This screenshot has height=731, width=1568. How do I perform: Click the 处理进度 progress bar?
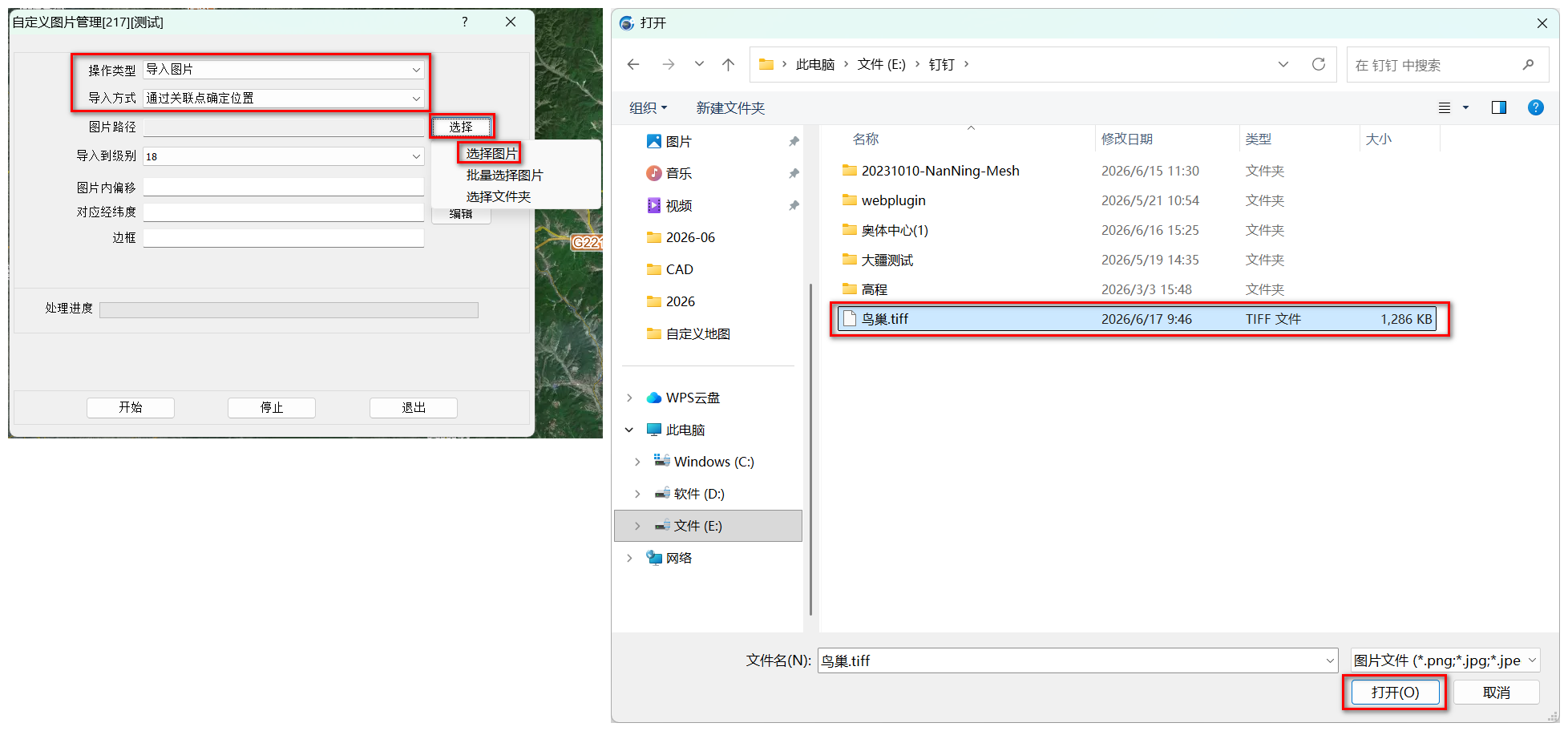(x=289, y=310)
